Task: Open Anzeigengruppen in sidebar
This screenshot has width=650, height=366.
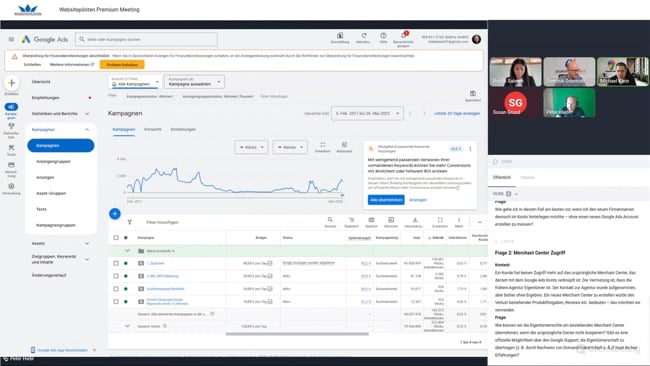Action: 53,161
